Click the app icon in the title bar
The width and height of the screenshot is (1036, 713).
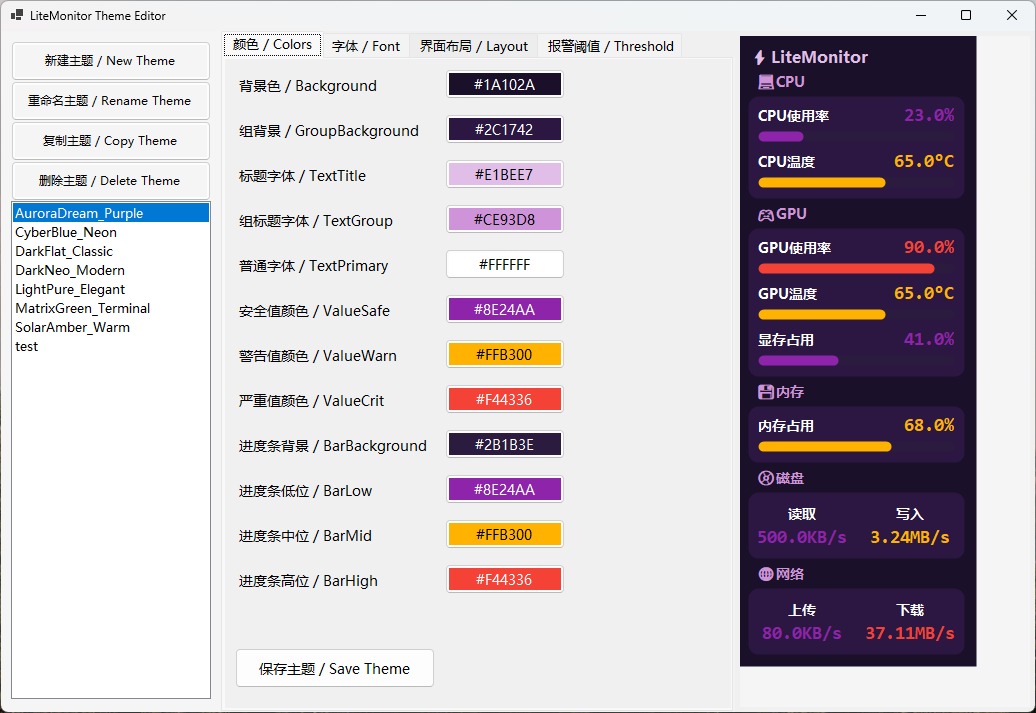(x=17, y=16)
